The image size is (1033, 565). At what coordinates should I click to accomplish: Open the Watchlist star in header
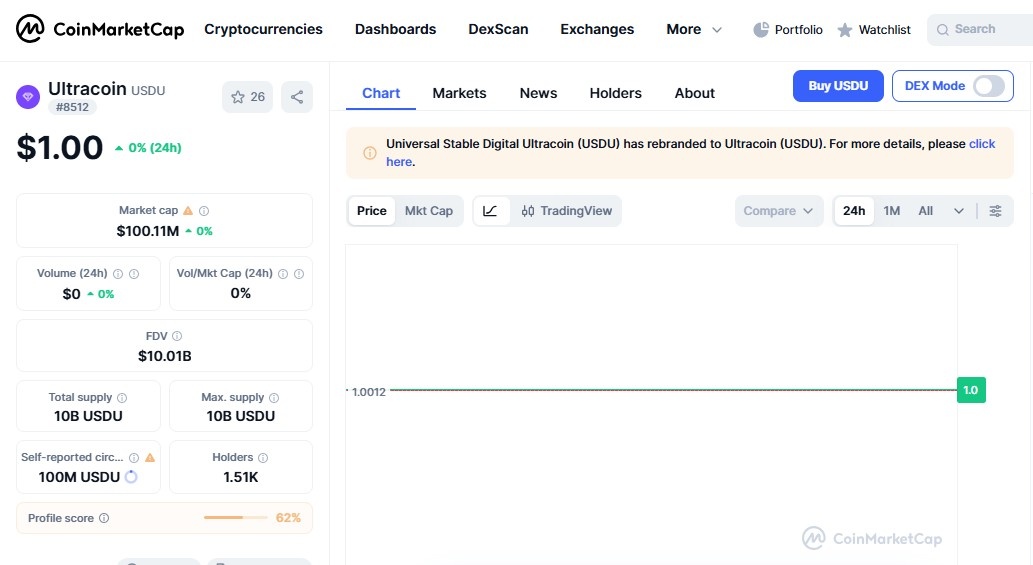coord(845,30)
